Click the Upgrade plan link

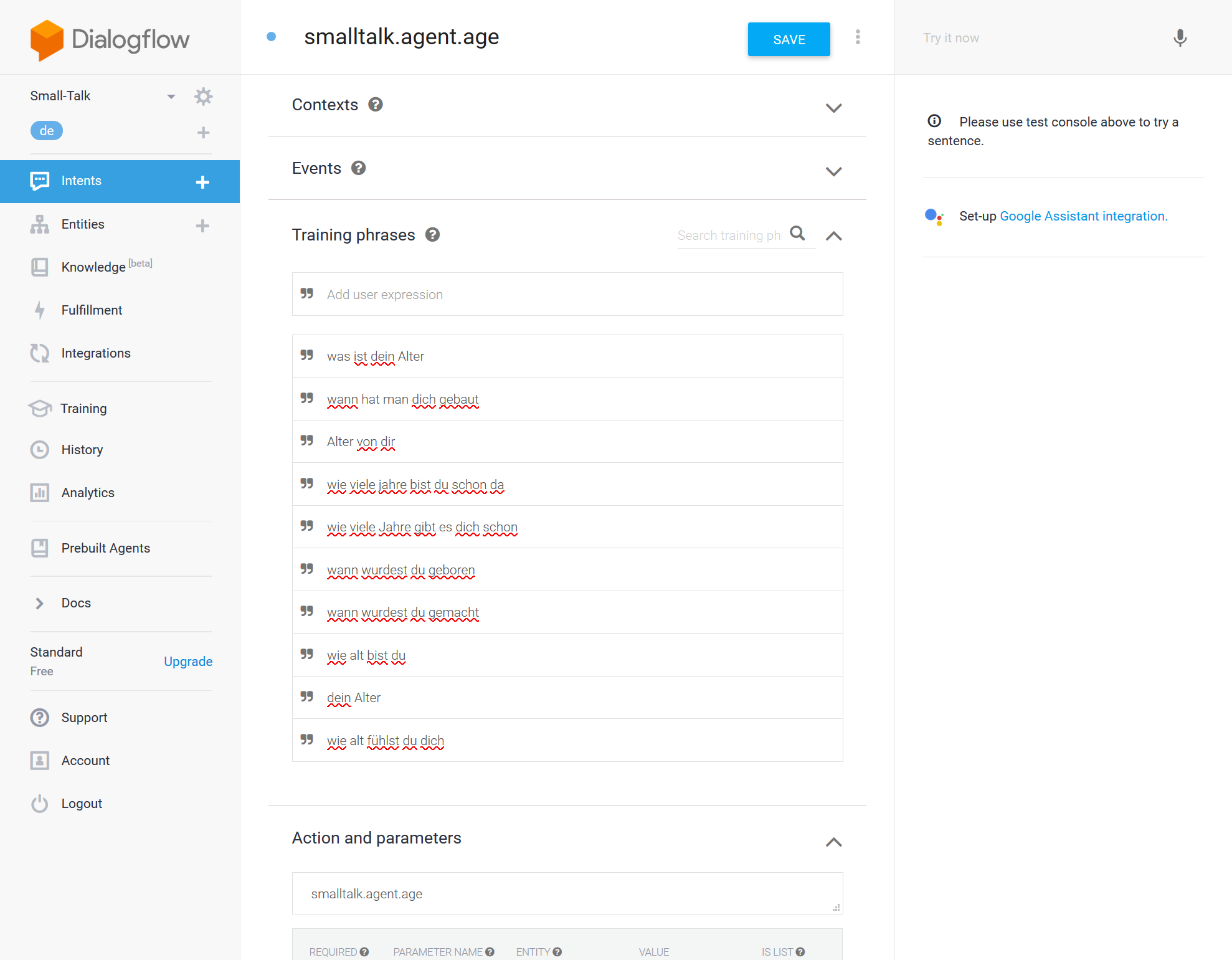[188, 662]
